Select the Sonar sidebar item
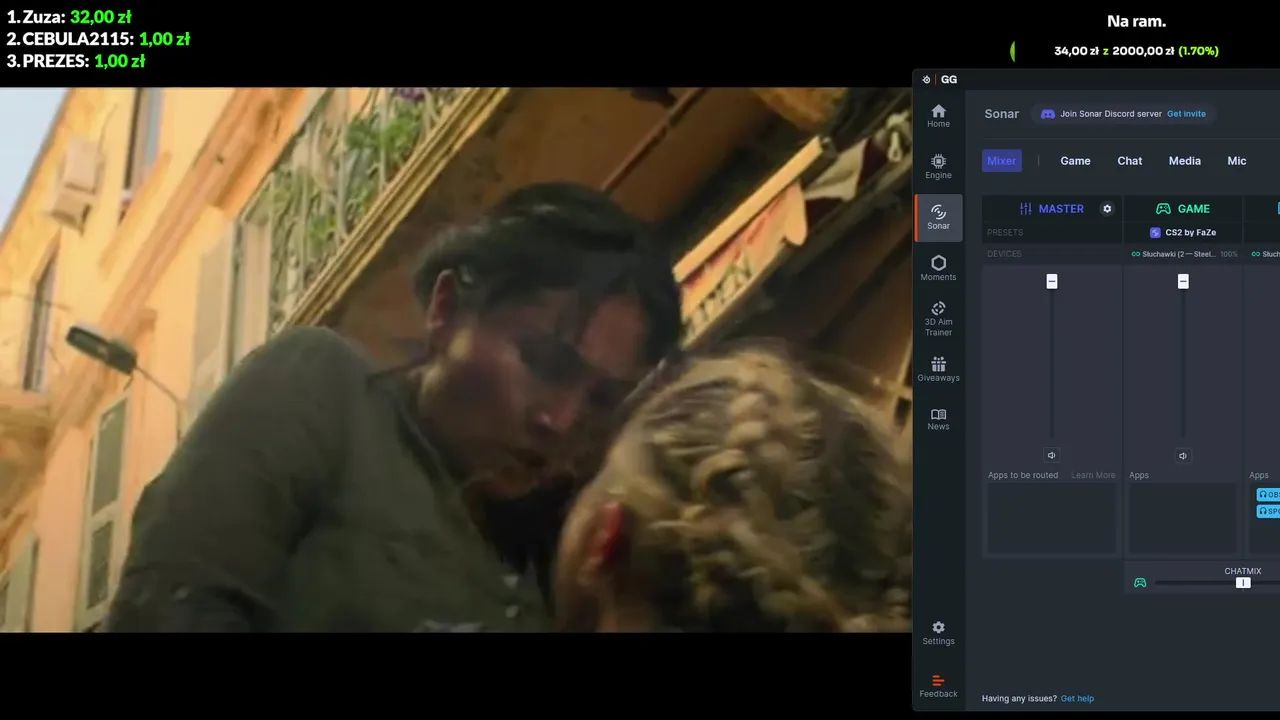 938,217
